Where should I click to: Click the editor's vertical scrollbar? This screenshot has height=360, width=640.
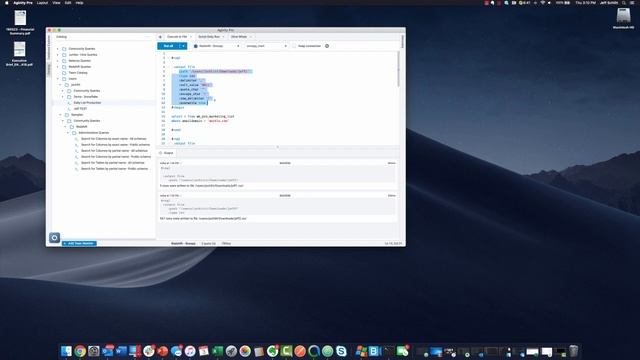coord(399,69)
